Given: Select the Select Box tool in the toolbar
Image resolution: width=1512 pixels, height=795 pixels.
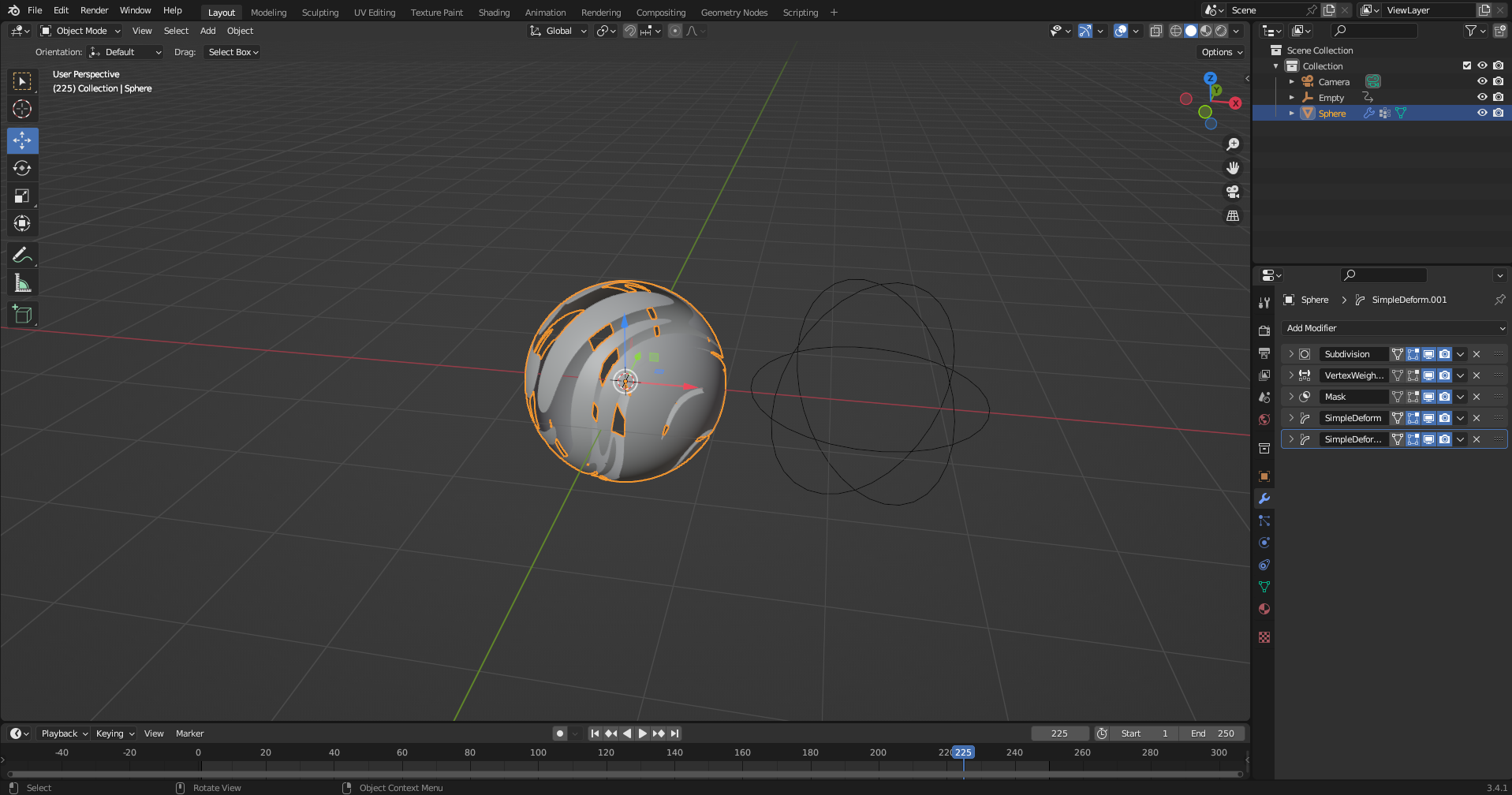Looking at the screenshot, I should click(22, 81).
